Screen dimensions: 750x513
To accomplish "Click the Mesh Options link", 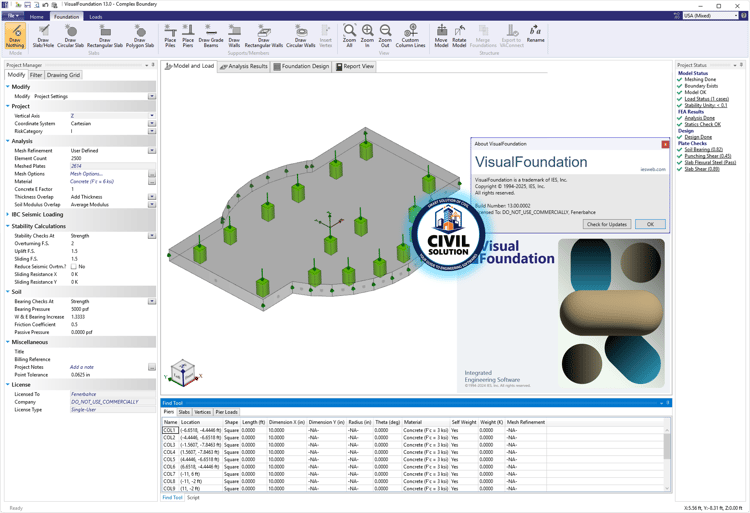I will [x=86, y=174].
